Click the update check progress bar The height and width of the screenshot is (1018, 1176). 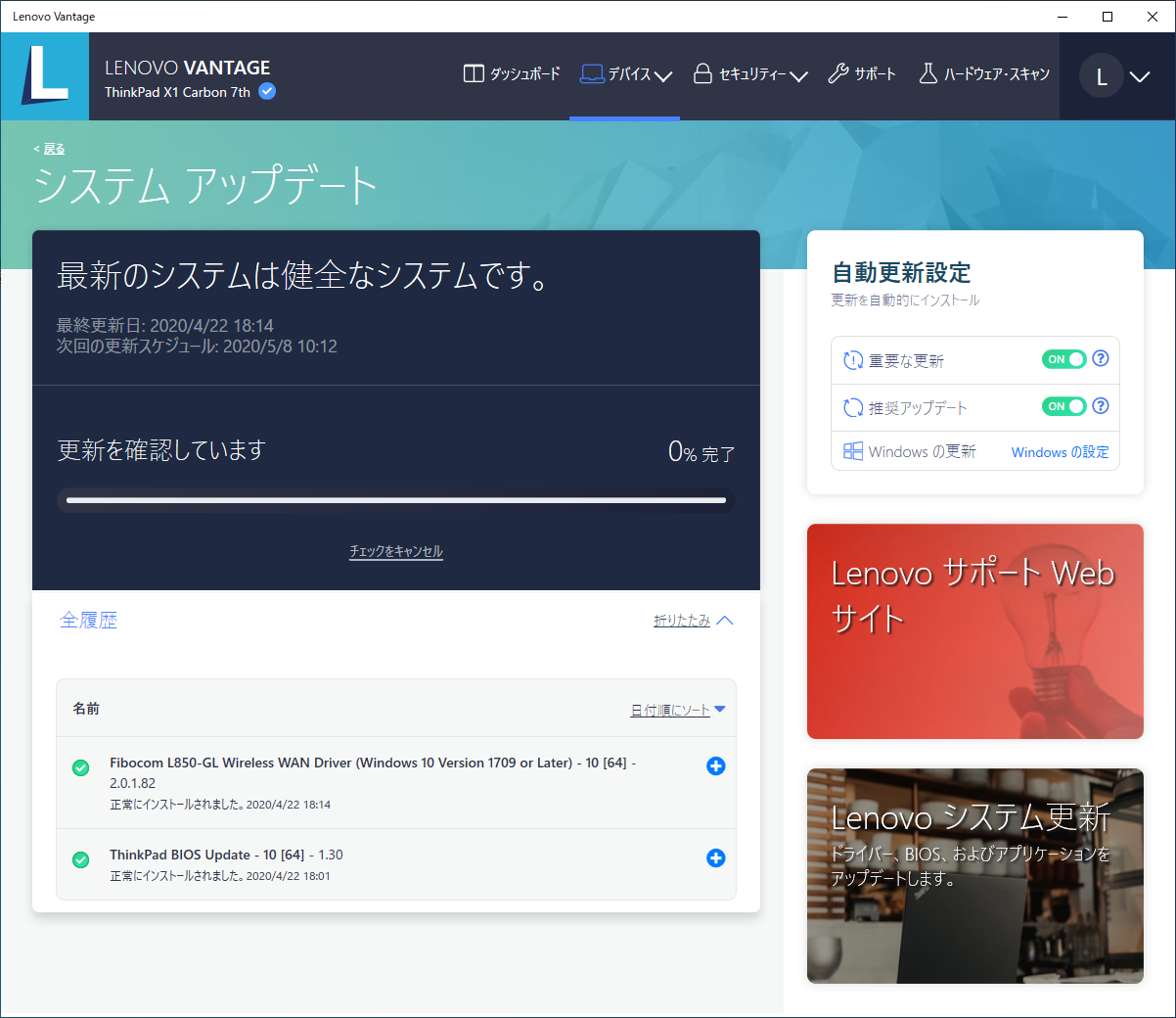396,500
